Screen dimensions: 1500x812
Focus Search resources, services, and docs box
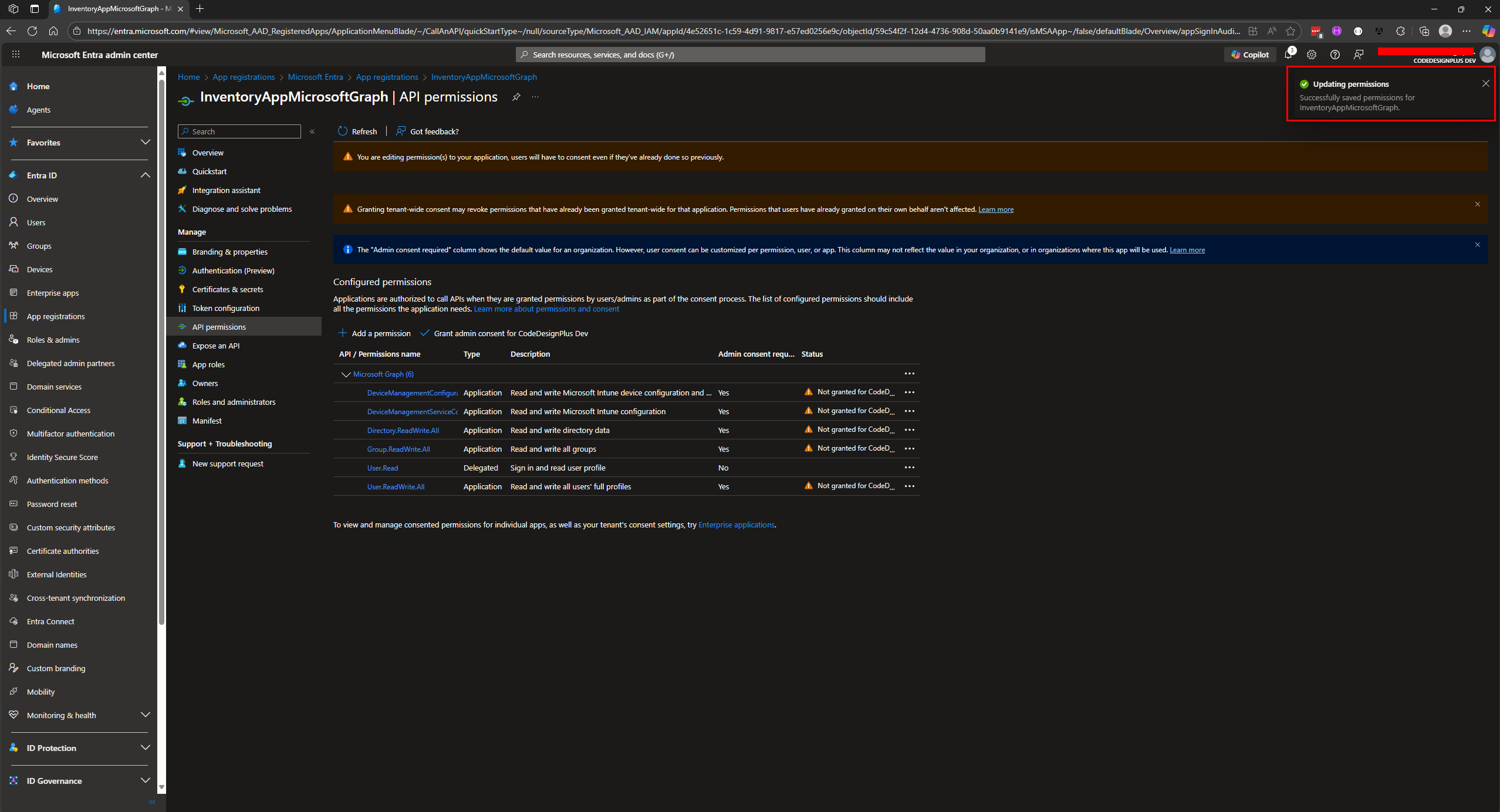[751, 55]
